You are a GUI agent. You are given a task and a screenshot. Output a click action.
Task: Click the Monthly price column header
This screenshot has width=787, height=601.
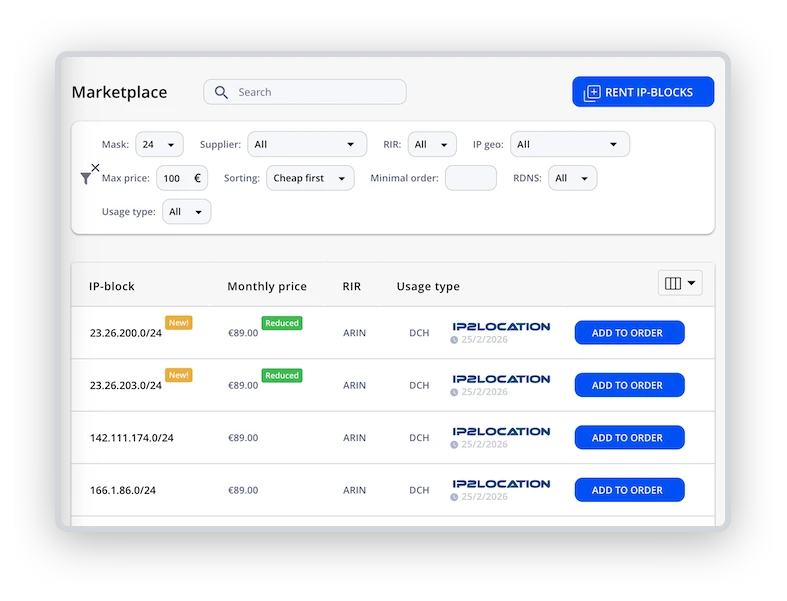(x=267, y=286)
